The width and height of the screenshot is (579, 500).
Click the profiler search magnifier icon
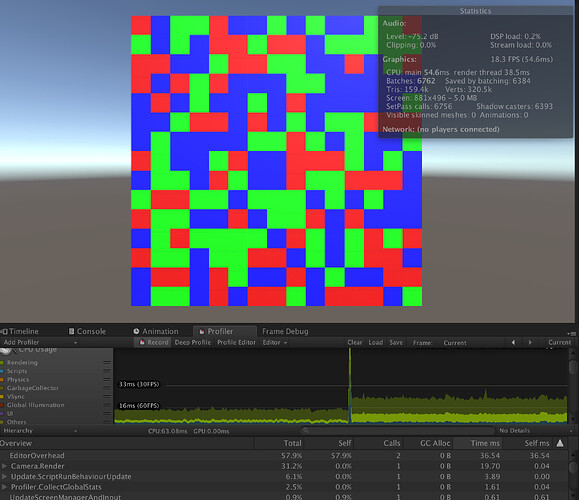point(305,431)
